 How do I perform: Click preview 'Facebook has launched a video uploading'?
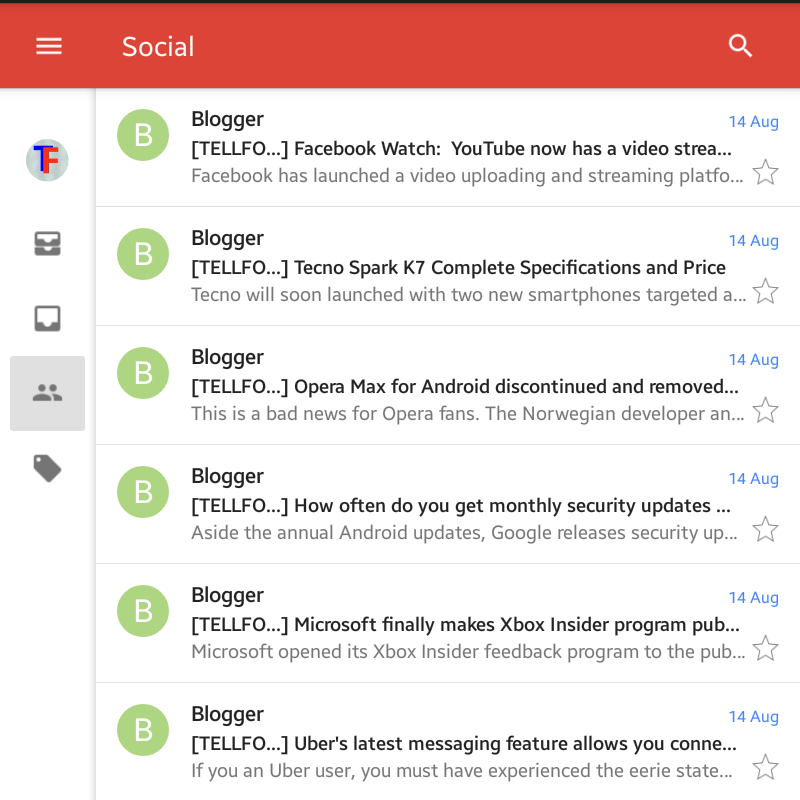[x=467, y=176]
